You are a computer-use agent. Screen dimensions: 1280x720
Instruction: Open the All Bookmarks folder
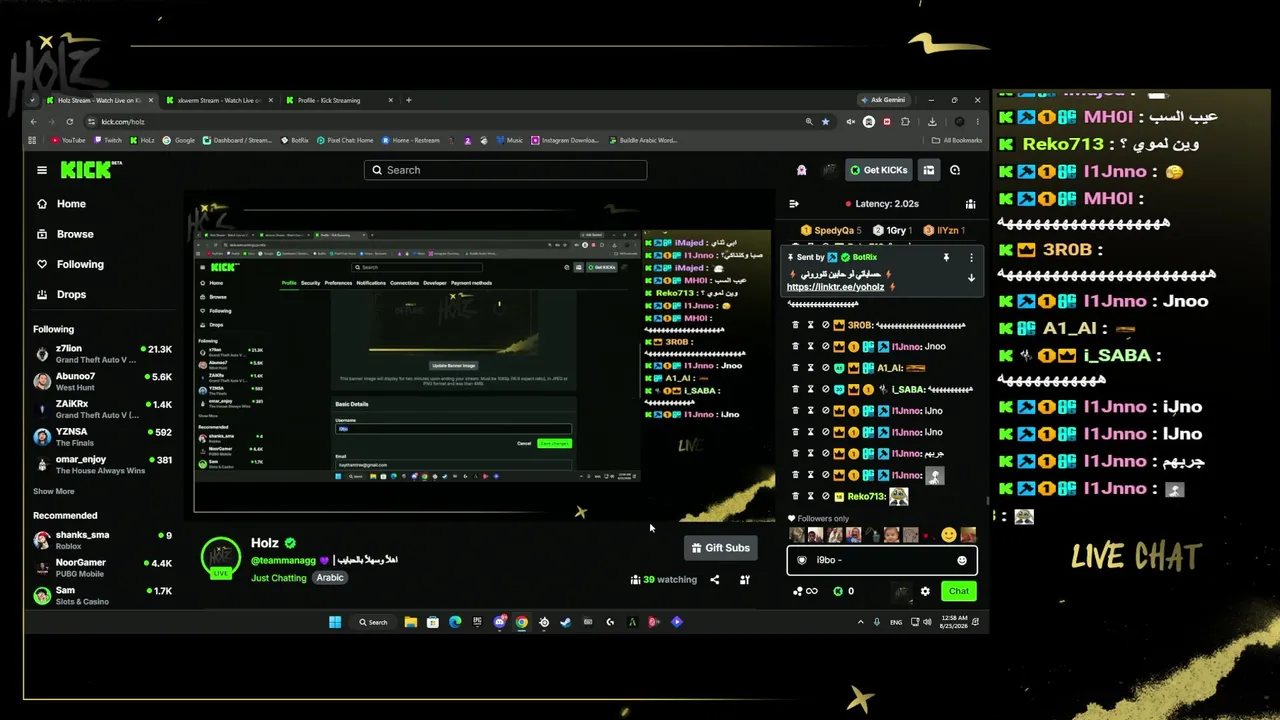pyautogui.click(x=956, y=140)
